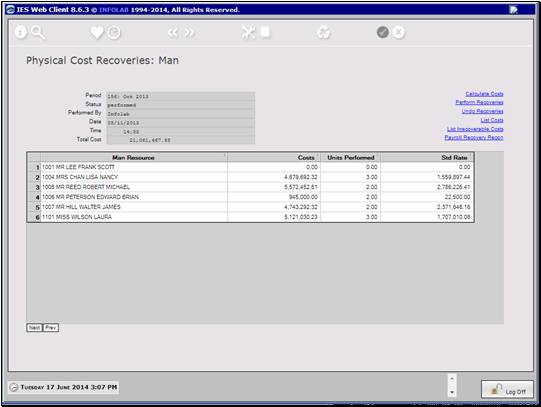The height and width of the screenshot is (407, 541).
Task: Click the recycle refresh icon
Action: pyautogui.click(x=324, y=33)
